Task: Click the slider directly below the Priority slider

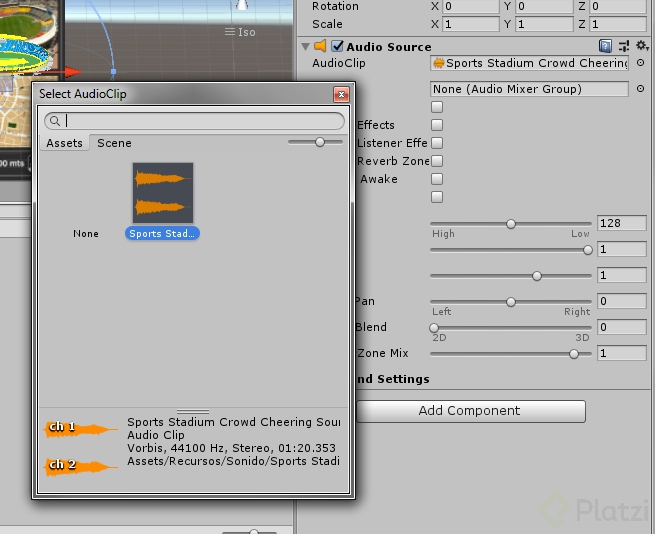Action: [510, 250]
